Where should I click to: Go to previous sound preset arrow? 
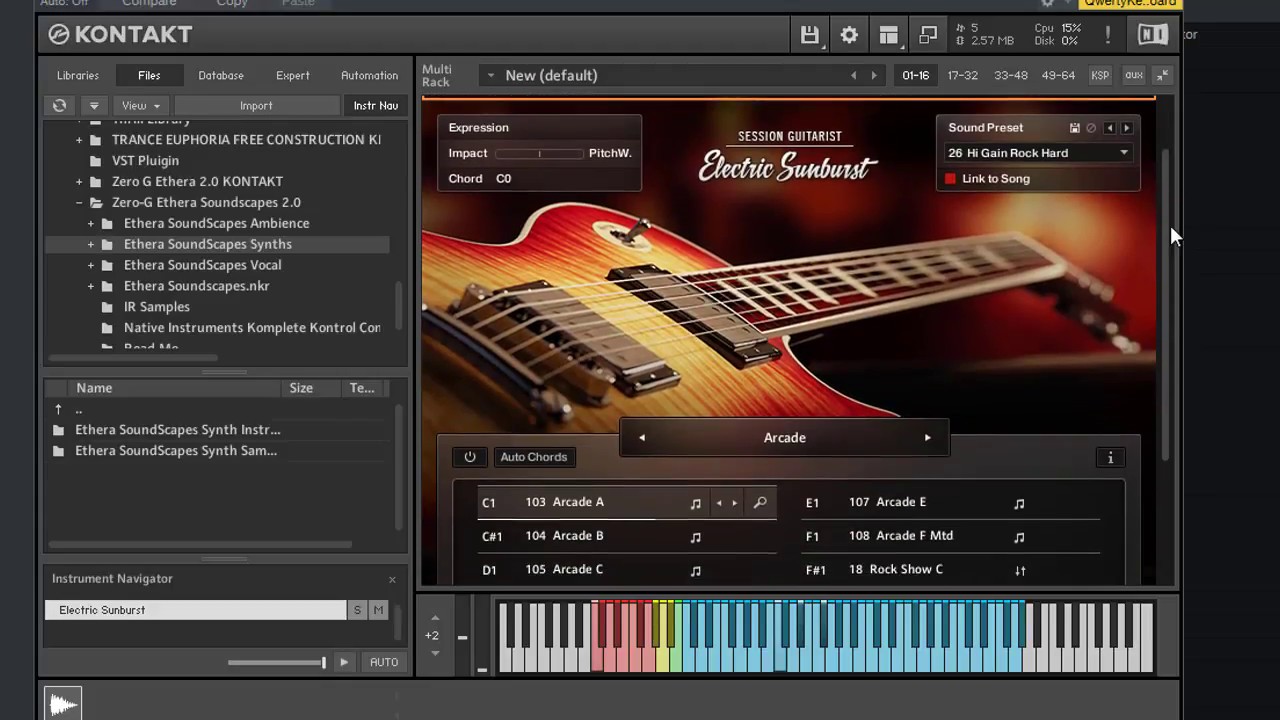(1109, 128)
